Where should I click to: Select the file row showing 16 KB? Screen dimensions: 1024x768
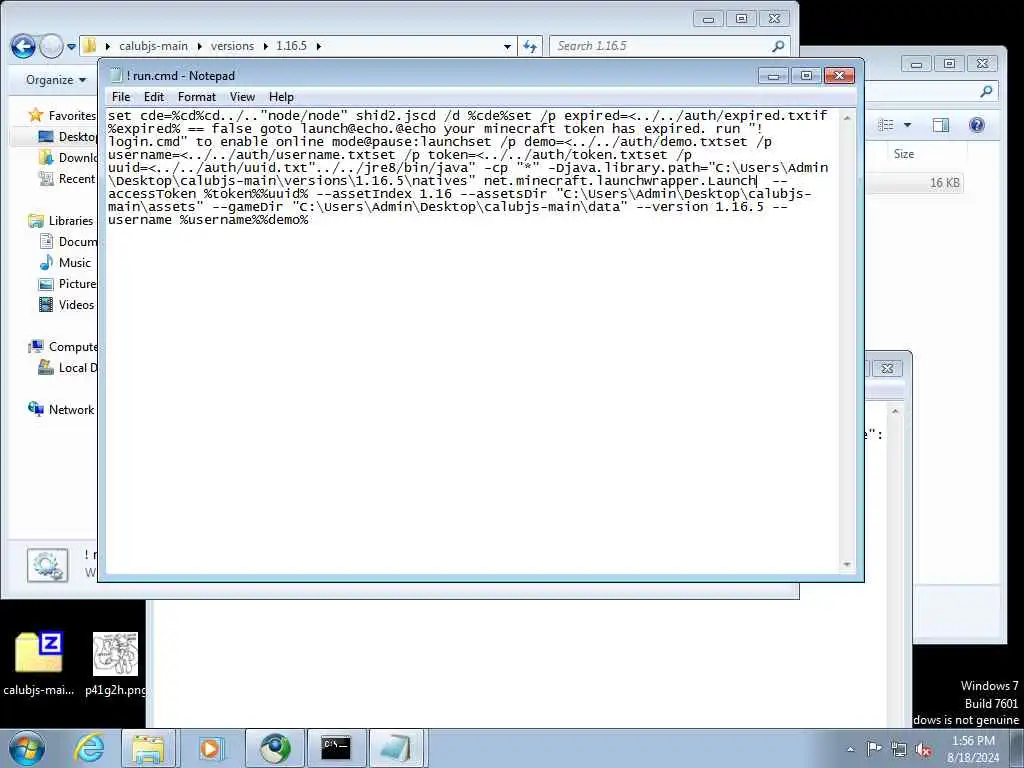point(914,183)
